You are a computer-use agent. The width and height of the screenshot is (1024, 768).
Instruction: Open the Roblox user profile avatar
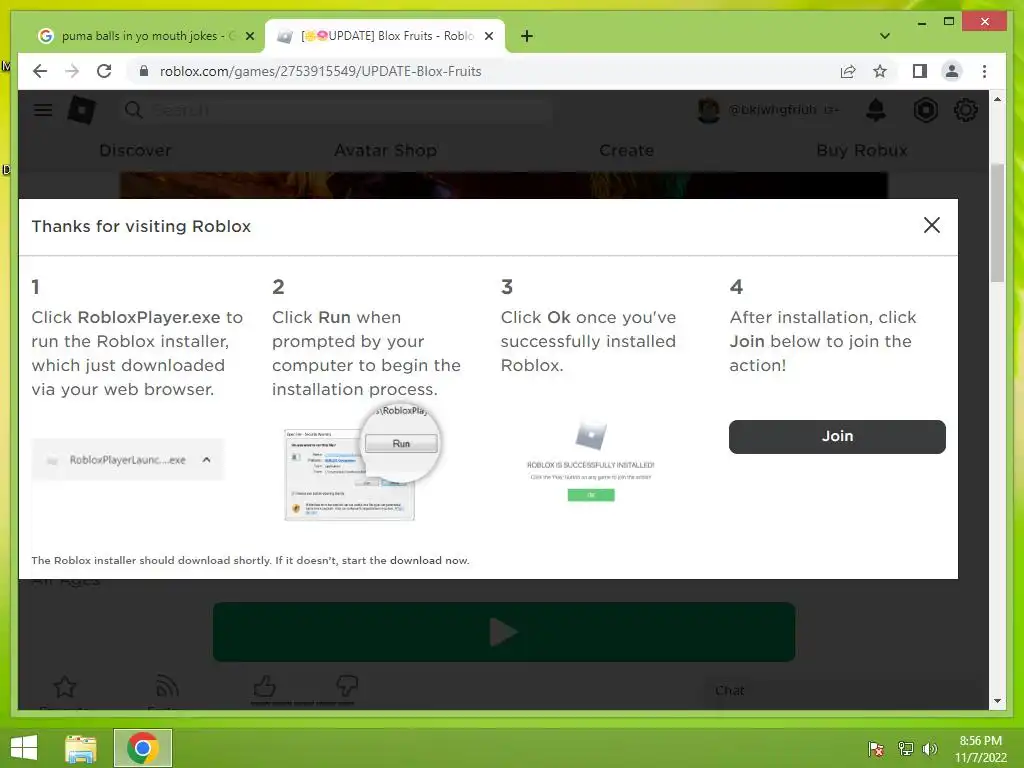pos(709,110)
